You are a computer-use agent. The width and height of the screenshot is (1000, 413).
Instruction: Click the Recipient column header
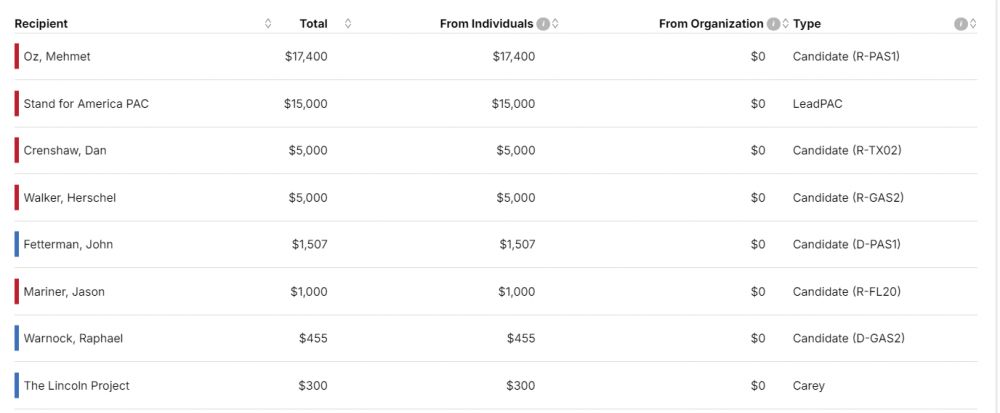click(x=41, y=24)
